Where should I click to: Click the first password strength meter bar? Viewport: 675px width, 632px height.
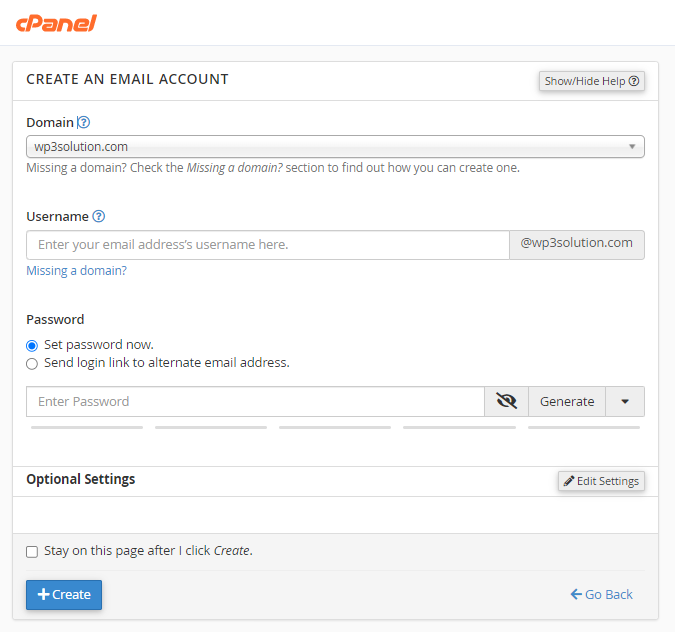tap(87, 427)
